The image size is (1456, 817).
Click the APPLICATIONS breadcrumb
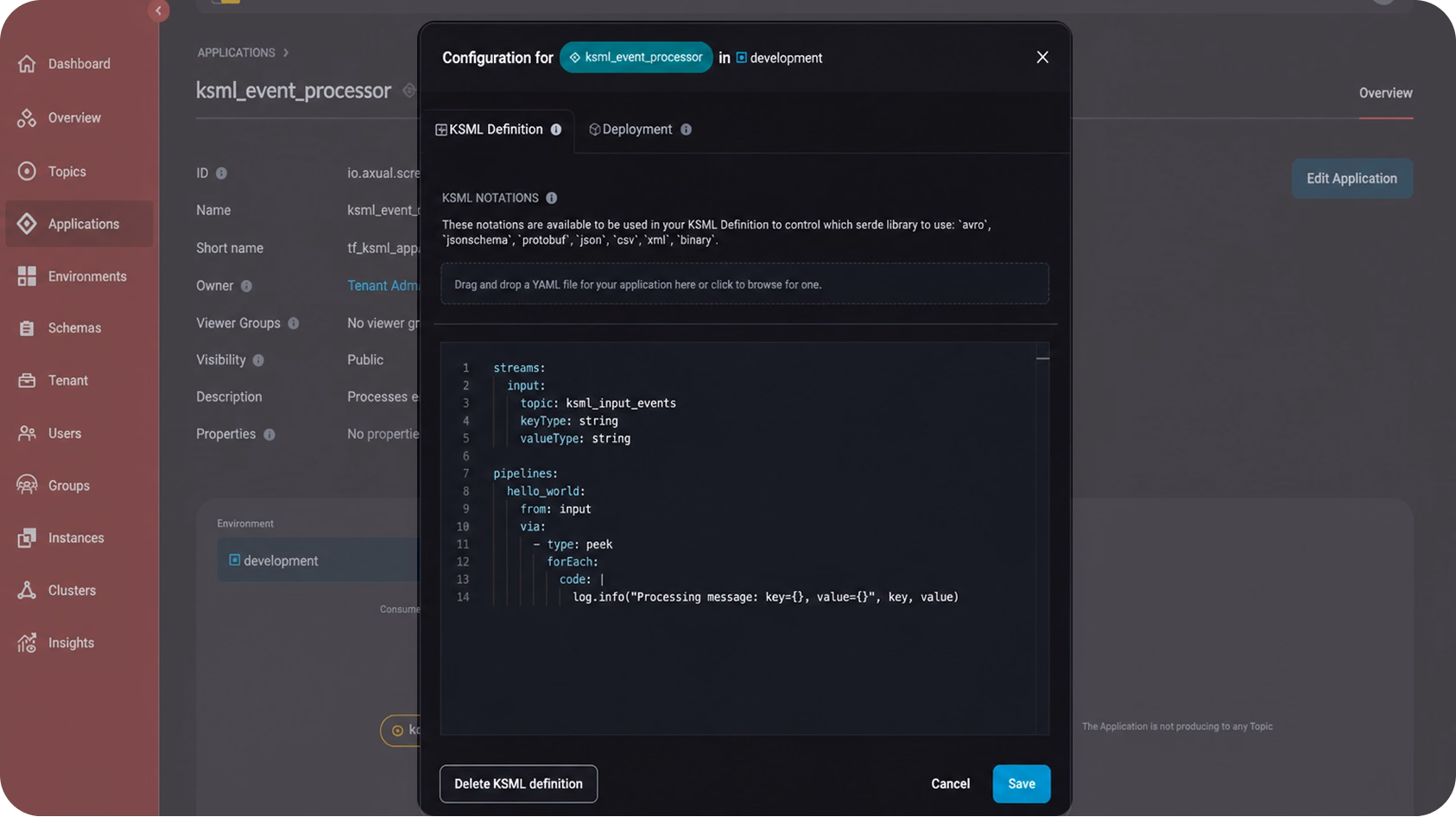point(236,53)
